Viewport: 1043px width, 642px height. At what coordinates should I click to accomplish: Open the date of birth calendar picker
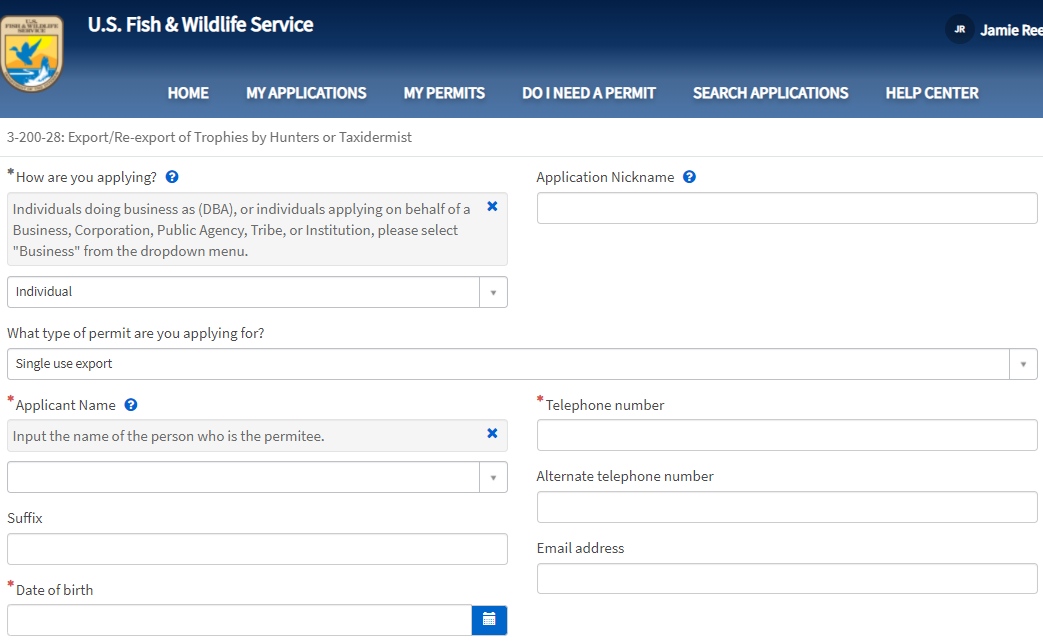click(489, 620)
